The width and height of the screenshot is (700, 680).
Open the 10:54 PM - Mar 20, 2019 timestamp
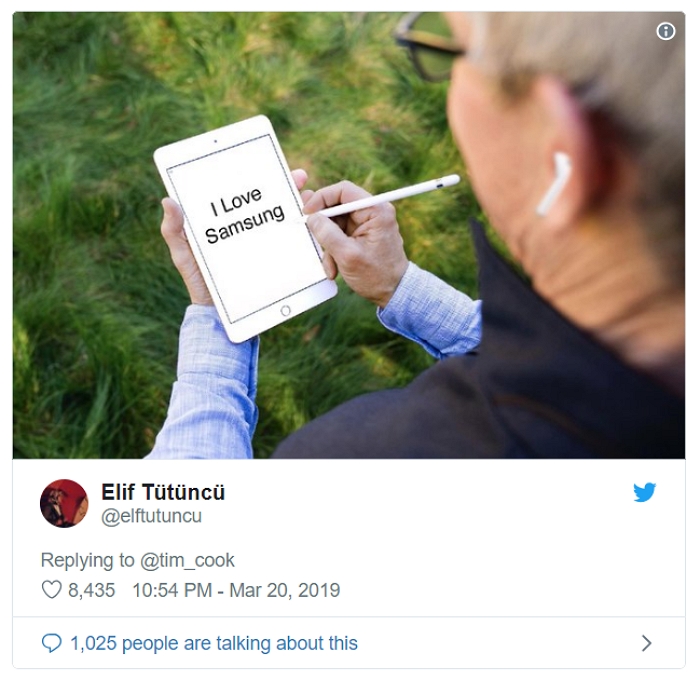pos(236,590)
